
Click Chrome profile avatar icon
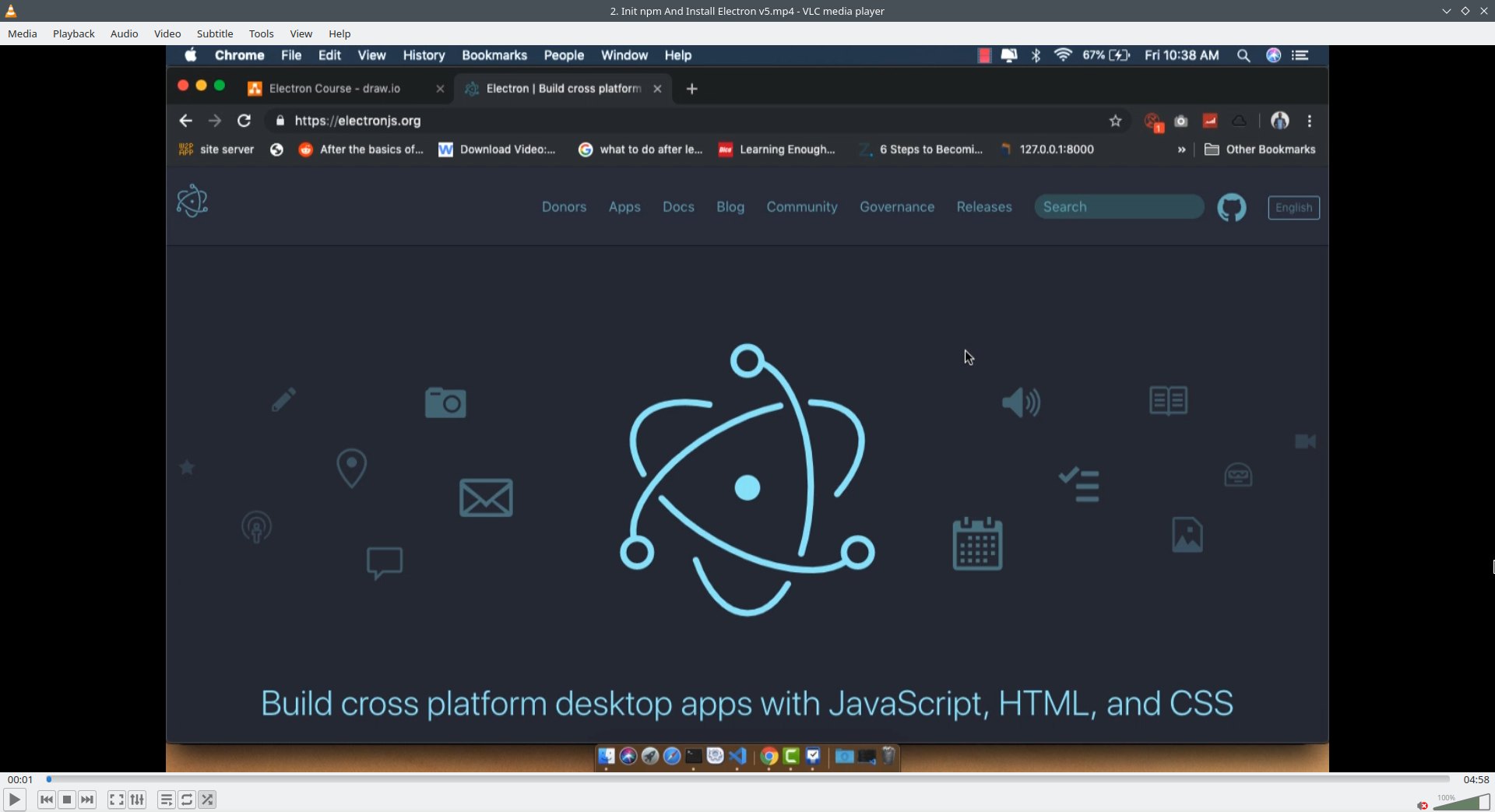[x=1280, y=121]
